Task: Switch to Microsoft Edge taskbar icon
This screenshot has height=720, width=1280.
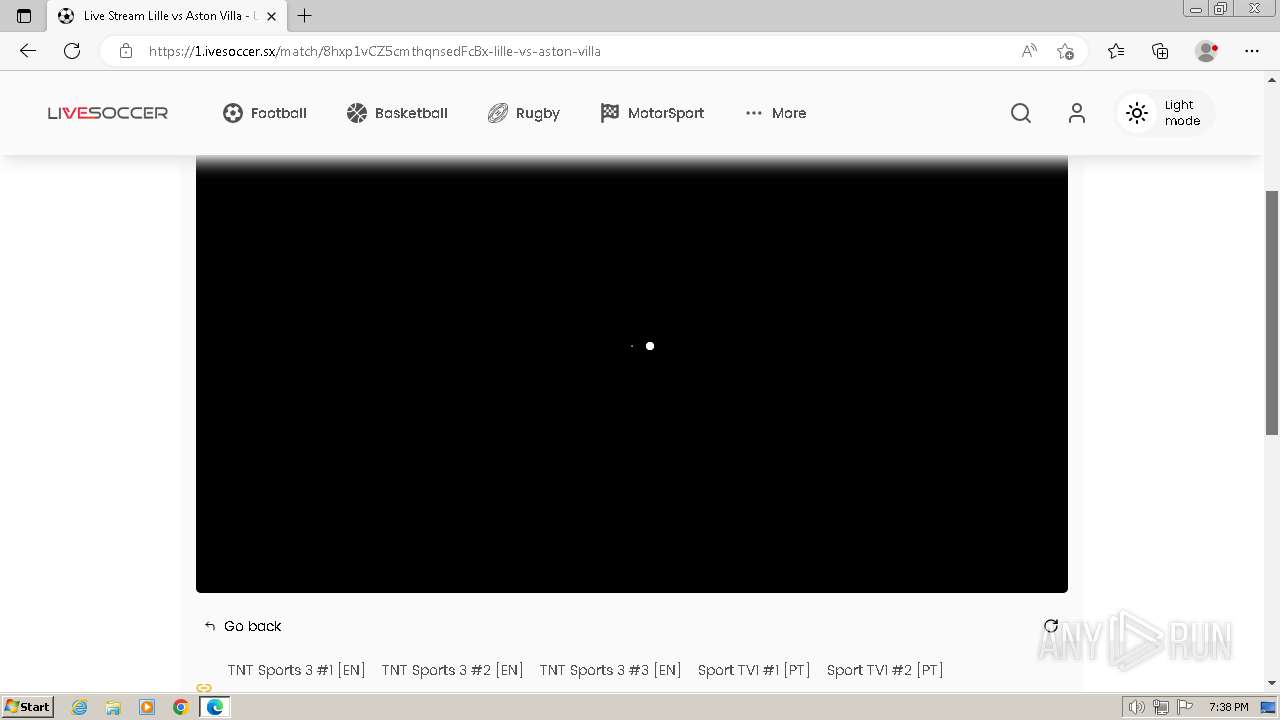Action: (214, 707)
